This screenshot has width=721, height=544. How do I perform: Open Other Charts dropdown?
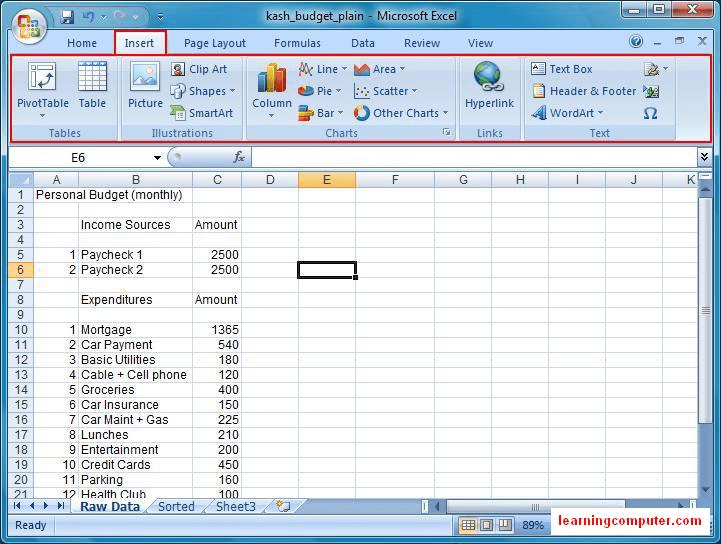pos(401,113)
